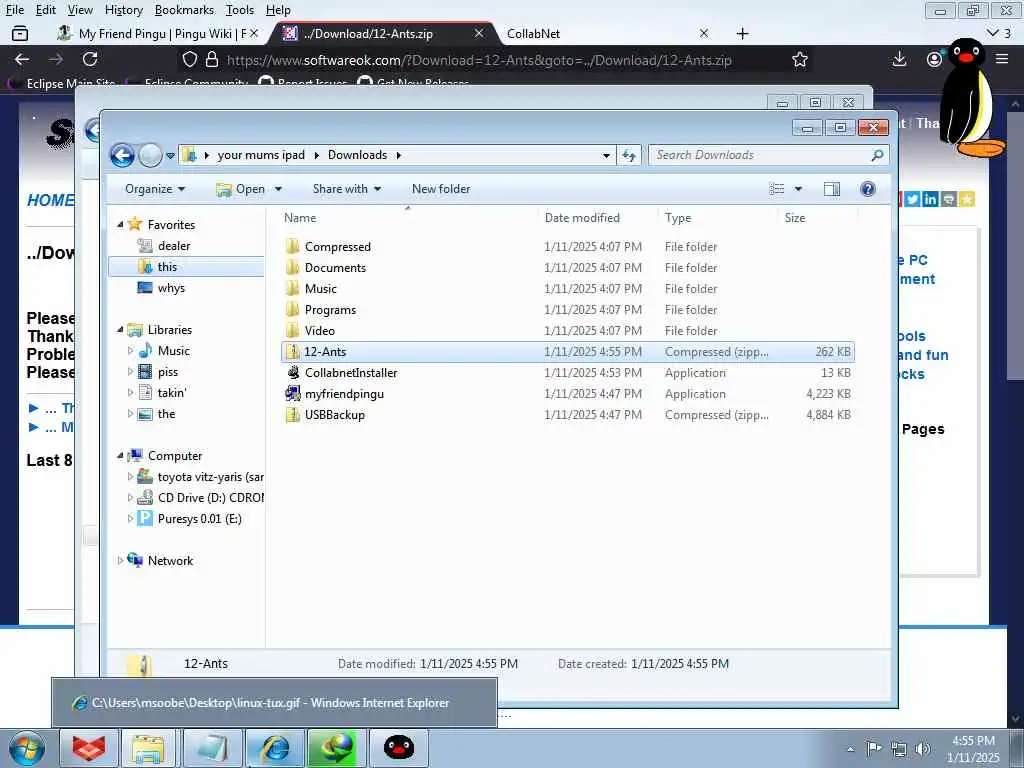Open the Windows Start button
Screen dimensions: 1024x768
27,748
